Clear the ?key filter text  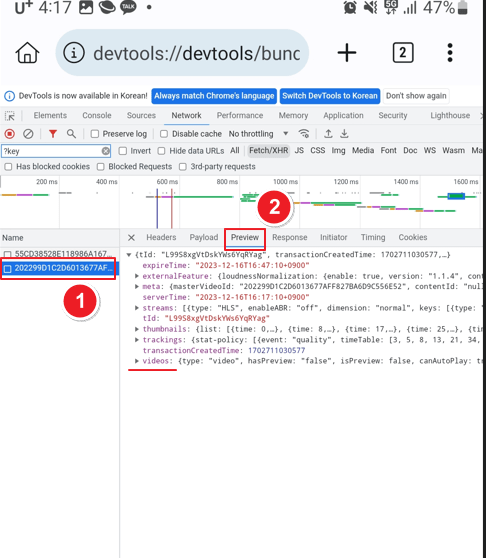tap(106, 151)
